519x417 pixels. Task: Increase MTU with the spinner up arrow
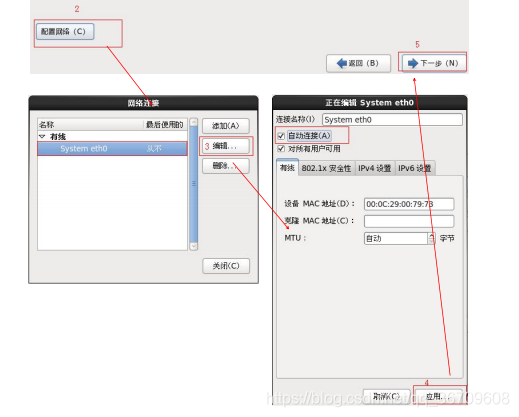[432, 235]
